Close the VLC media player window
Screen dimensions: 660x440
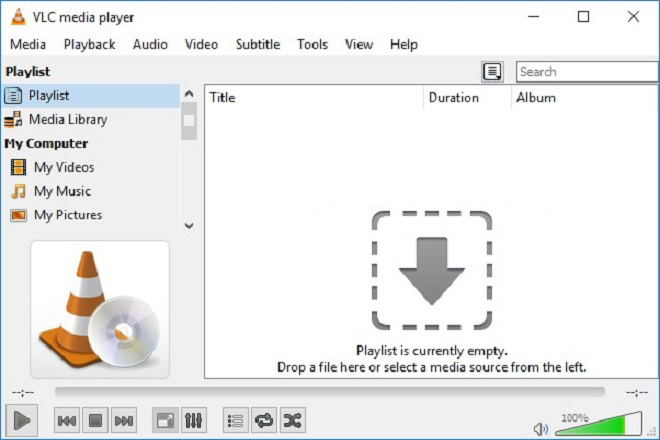633,17
